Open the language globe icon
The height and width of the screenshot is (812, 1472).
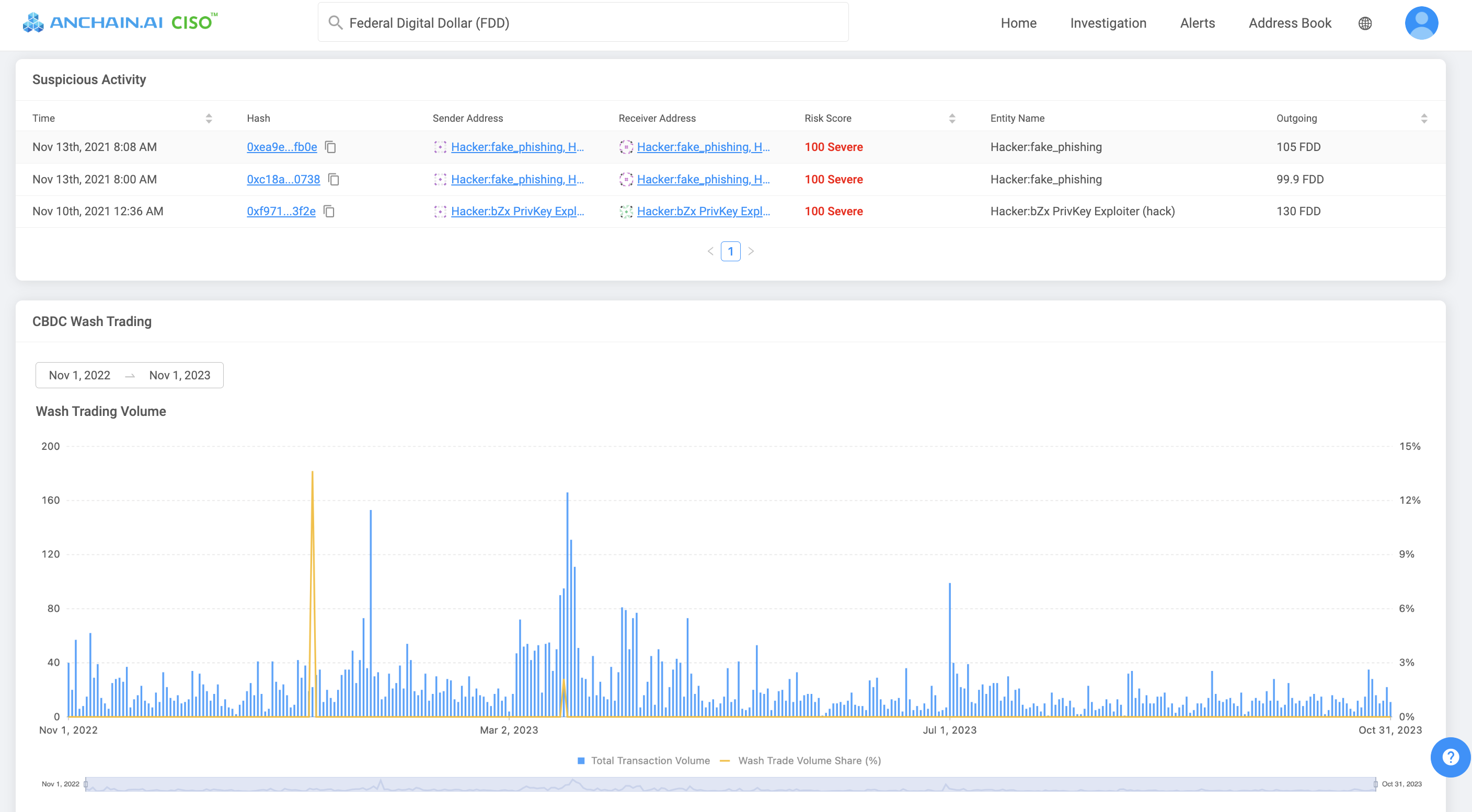pos(1366,23)
